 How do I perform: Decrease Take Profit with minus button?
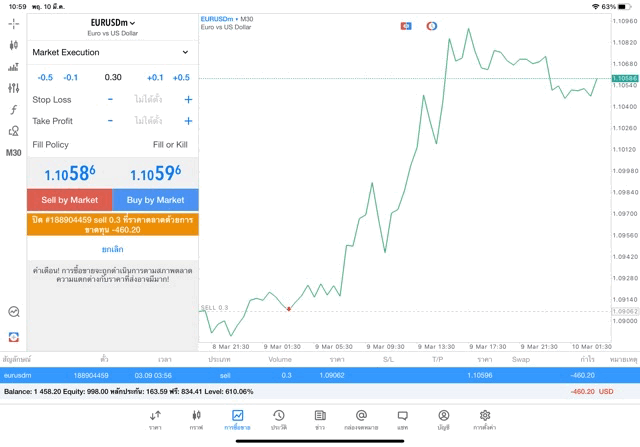click(110, 121)
